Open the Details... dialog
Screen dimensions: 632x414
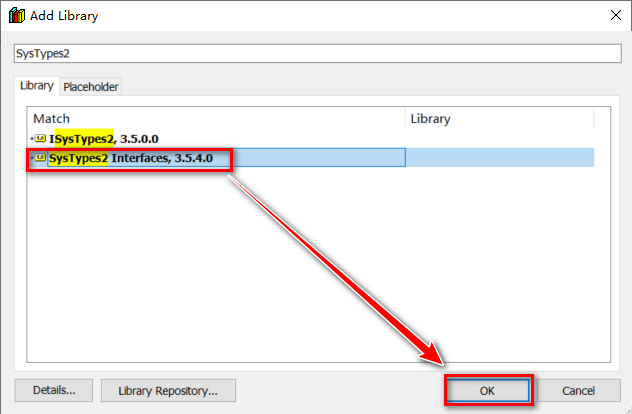point(54,390)
